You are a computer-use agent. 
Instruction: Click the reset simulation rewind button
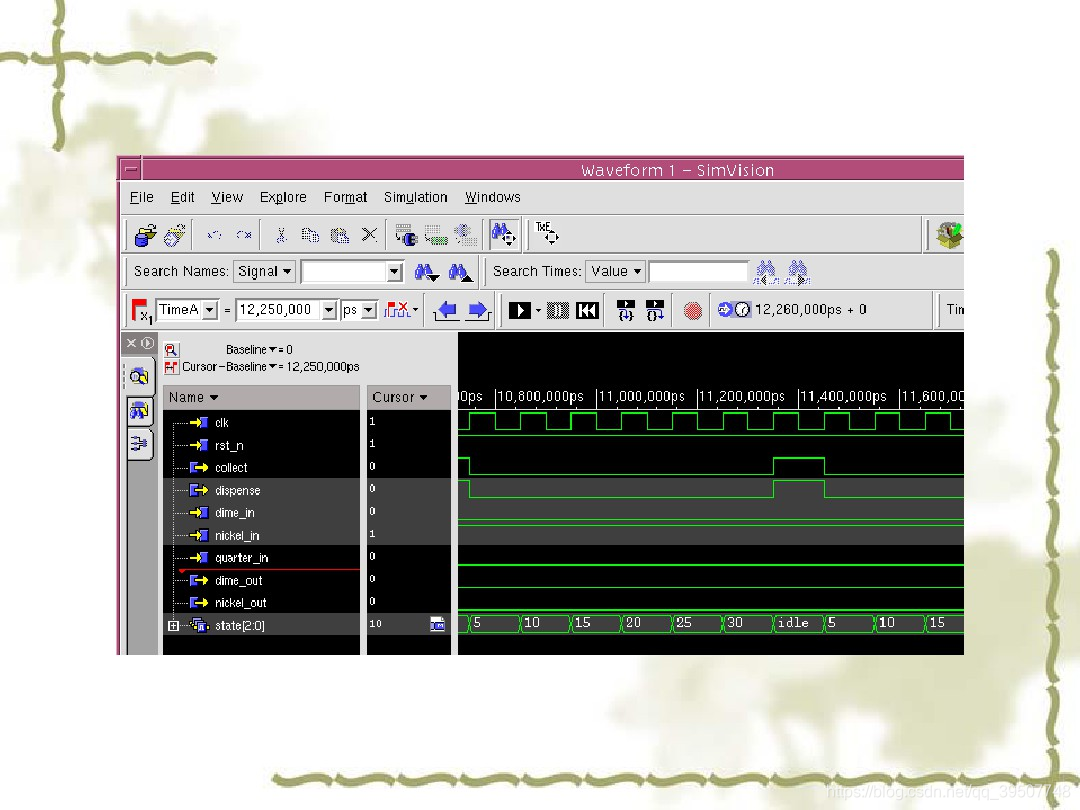(x=587, y=311)
